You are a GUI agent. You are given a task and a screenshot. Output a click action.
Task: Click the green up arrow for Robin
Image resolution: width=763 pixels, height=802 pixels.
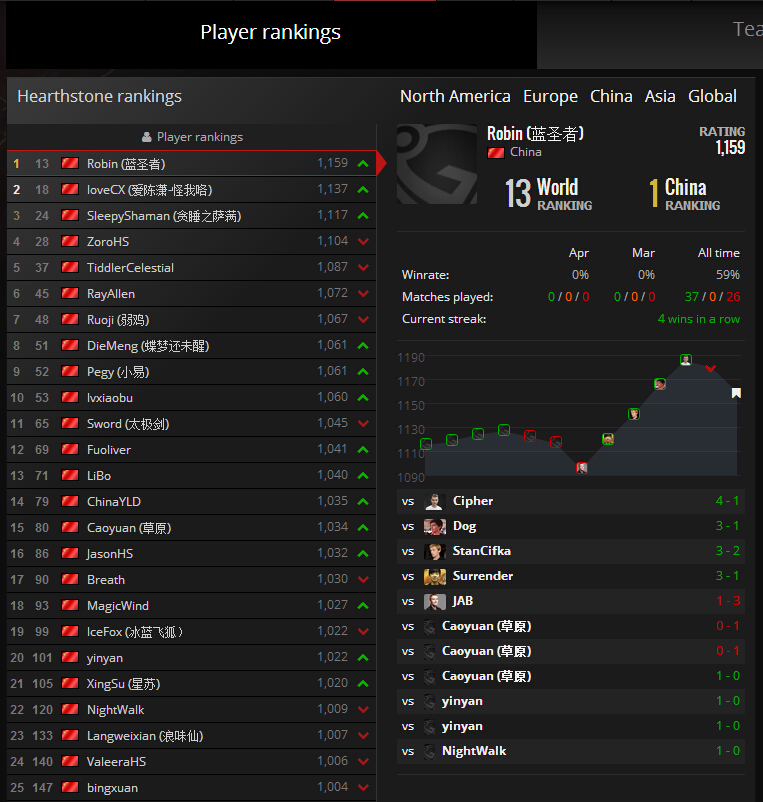[x=363, y=164]
